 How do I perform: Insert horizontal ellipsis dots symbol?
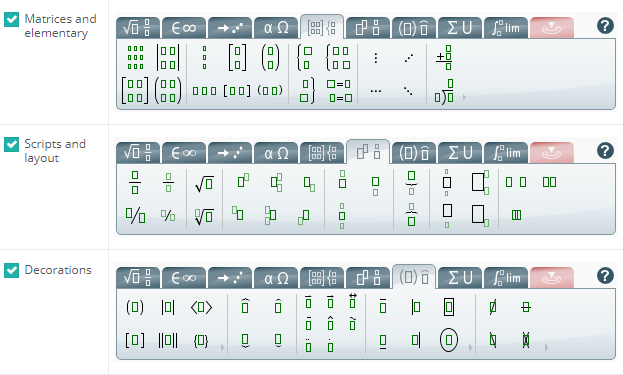(x=375, y=91)
